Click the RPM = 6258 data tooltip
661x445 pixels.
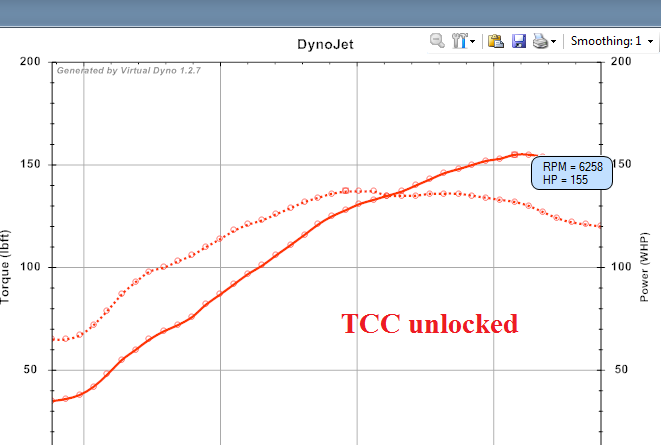572,173
